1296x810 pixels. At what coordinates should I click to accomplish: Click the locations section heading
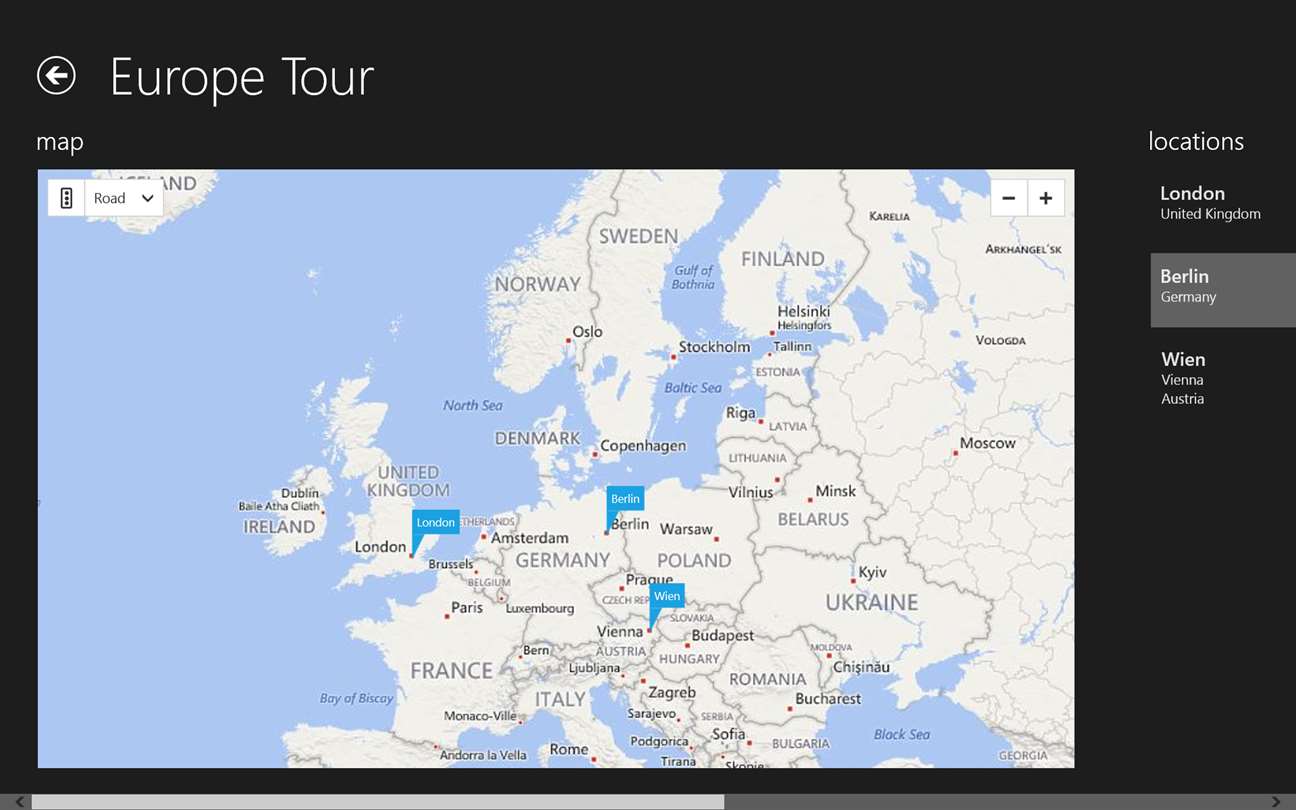[x=1196, y=142]
